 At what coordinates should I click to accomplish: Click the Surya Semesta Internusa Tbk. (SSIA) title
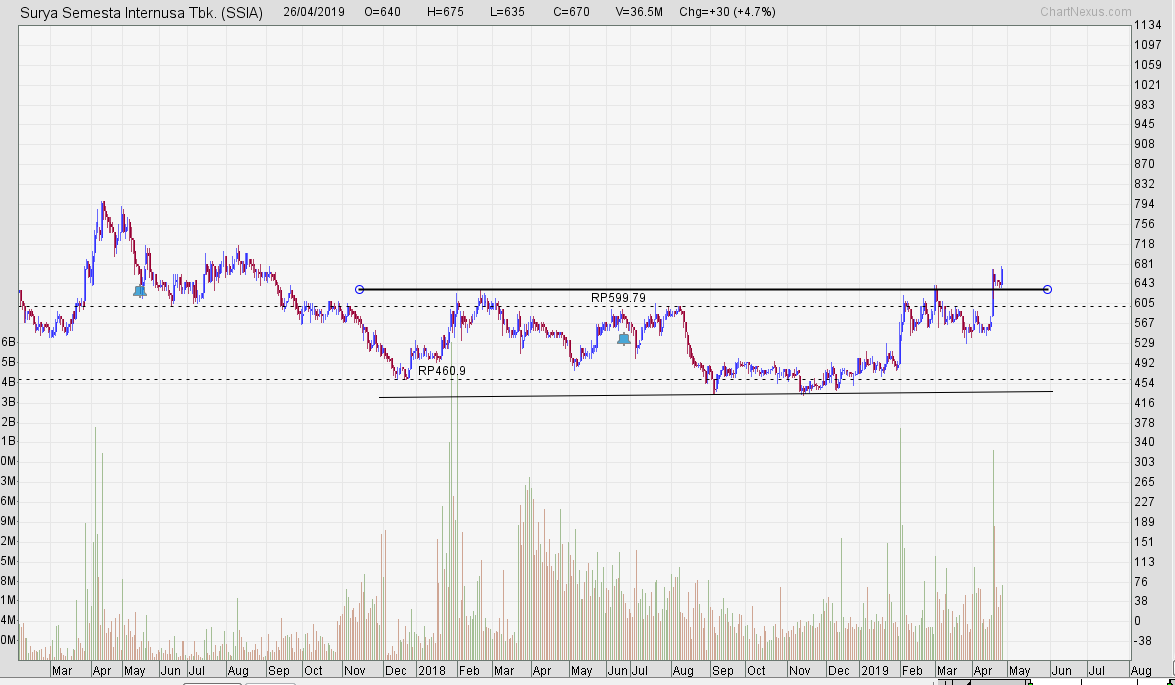point(141,12)
